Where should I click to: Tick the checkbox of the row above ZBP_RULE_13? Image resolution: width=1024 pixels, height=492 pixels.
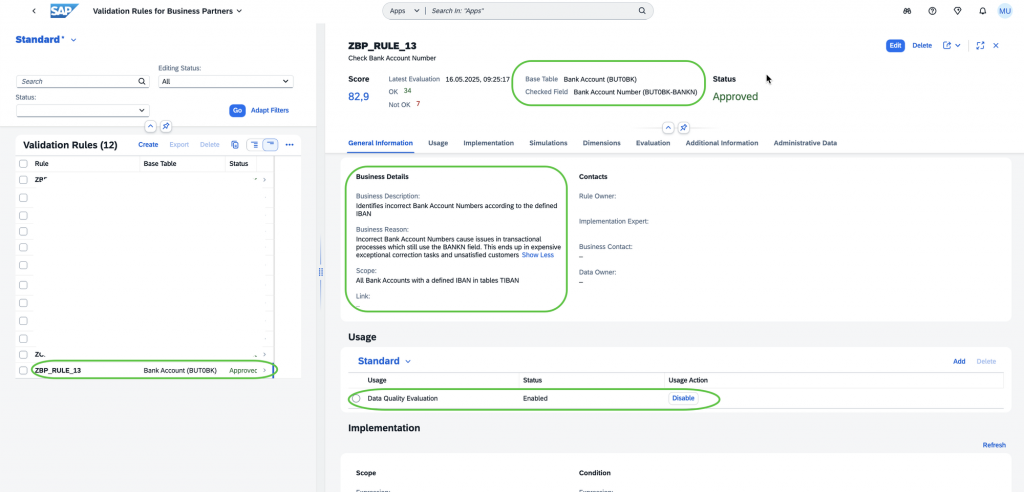point(24,354)
